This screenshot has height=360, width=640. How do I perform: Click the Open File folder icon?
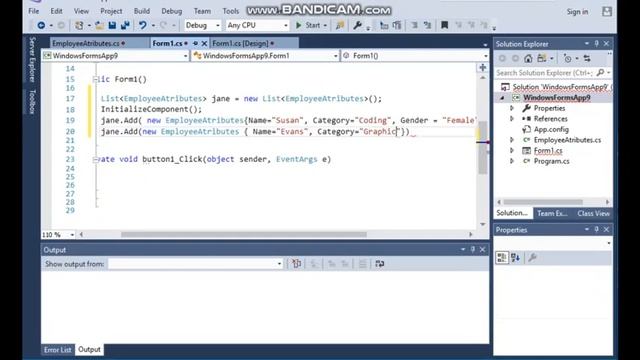point(99,25)
